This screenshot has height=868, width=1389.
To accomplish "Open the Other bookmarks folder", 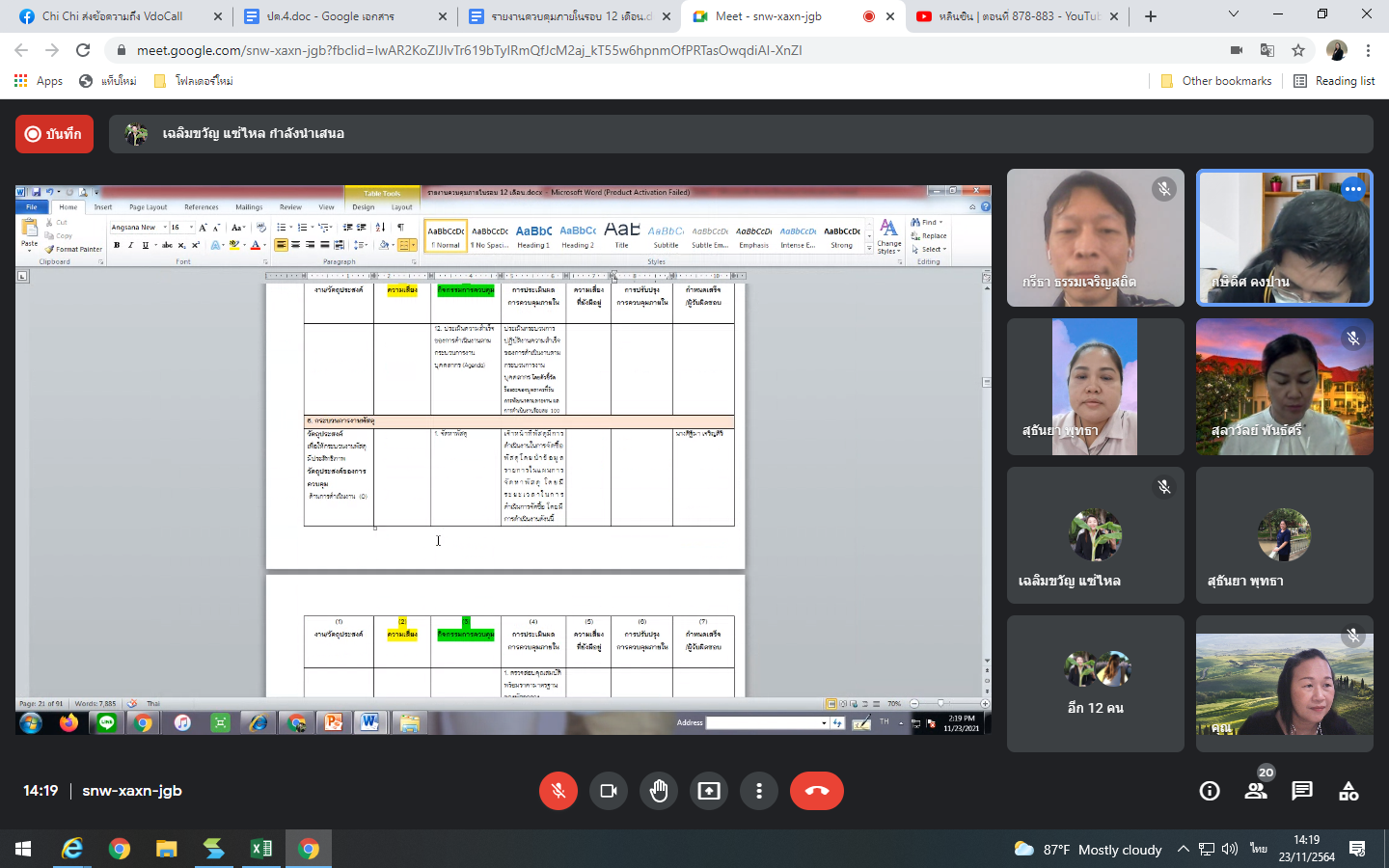I will tap(1216, 81).
